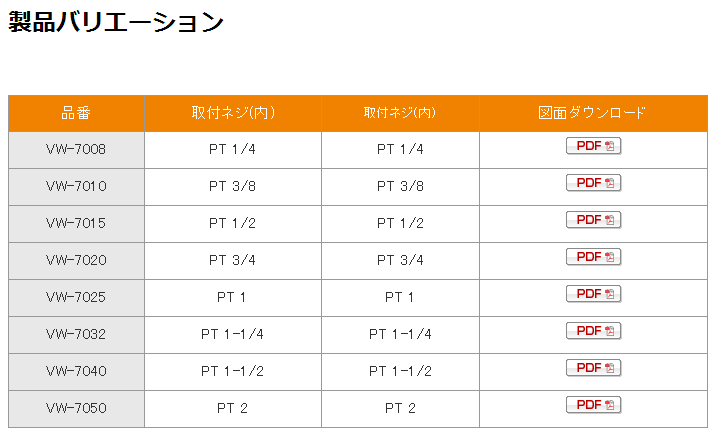Screen dimensions: 722x432
Task: Open the PDF for model VW-7032
Action: click(593, 331)
